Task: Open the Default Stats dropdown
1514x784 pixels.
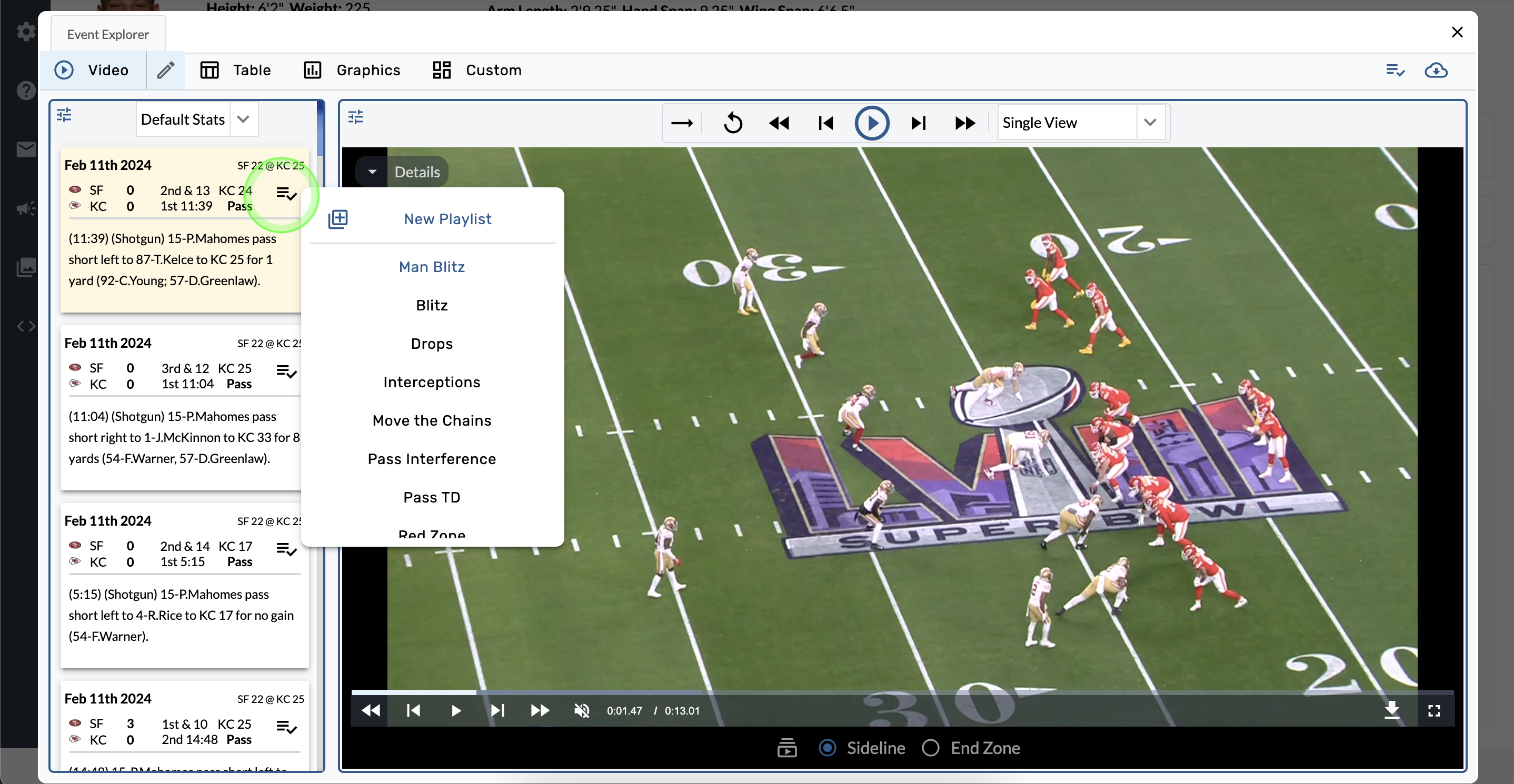Action: (x=243, y=119)
